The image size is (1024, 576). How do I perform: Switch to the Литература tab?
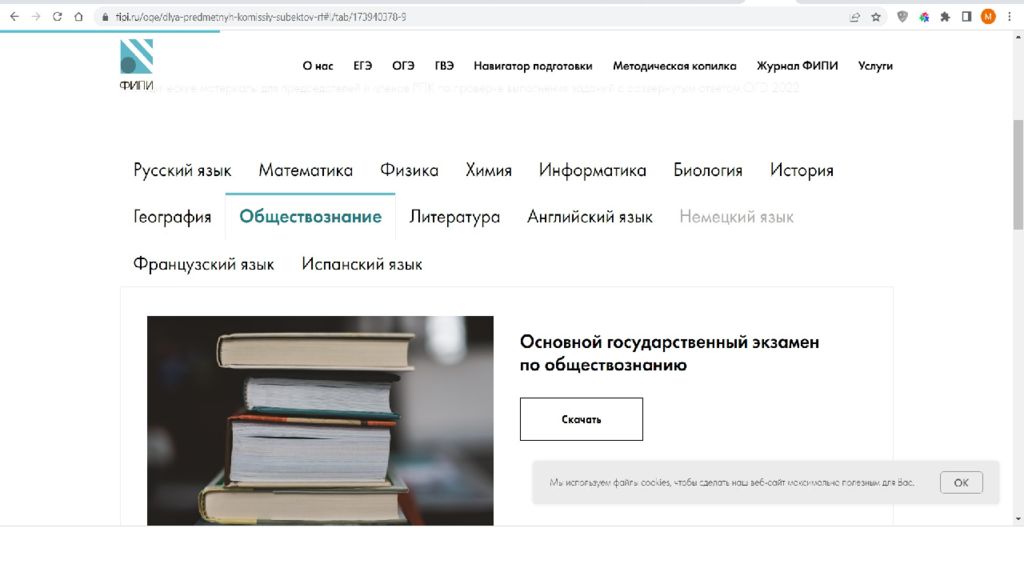coord(455,217)
